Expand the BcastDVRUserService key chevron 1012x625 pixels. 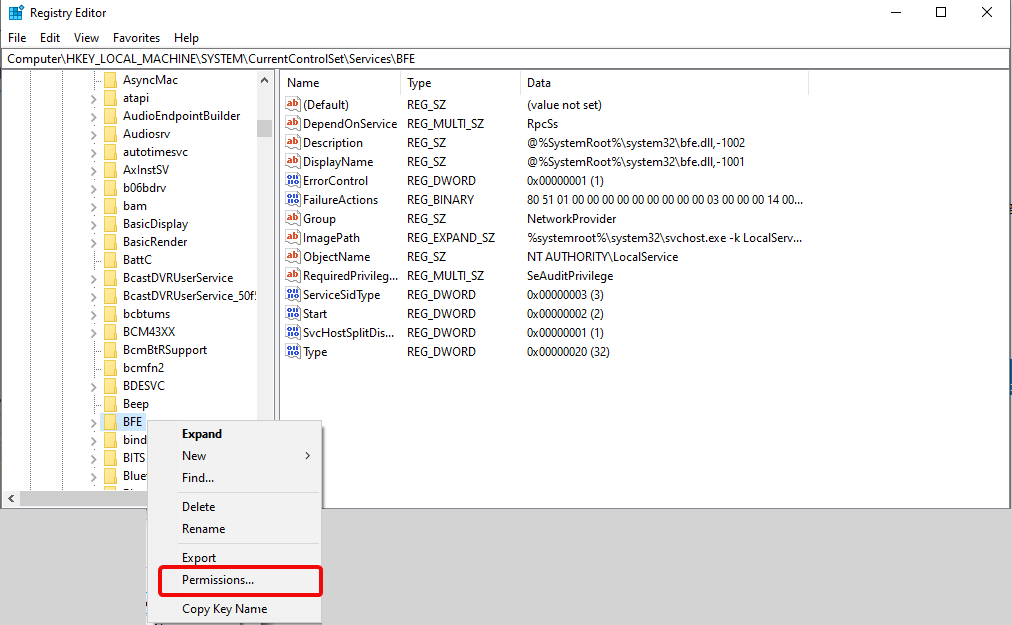94,279
